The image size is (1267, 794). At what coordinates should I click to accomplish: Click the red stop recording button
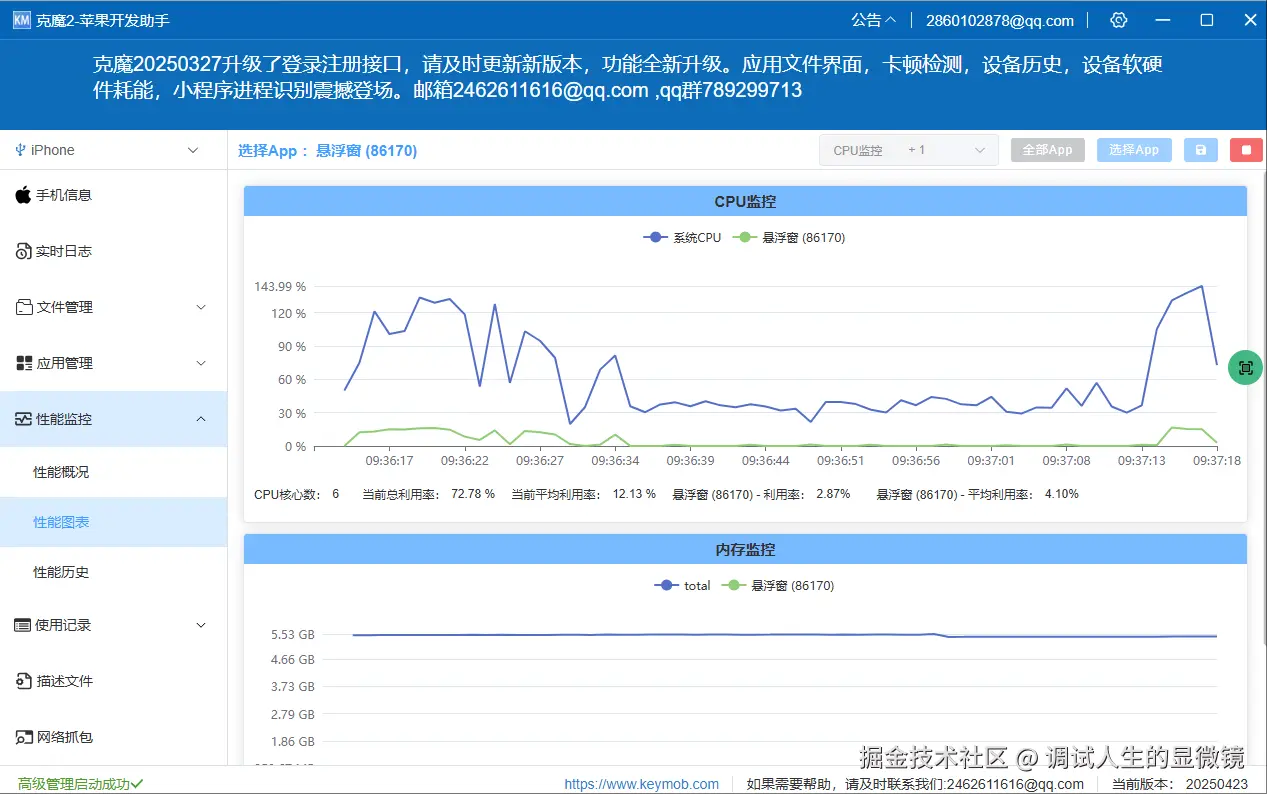(1246, 150)
